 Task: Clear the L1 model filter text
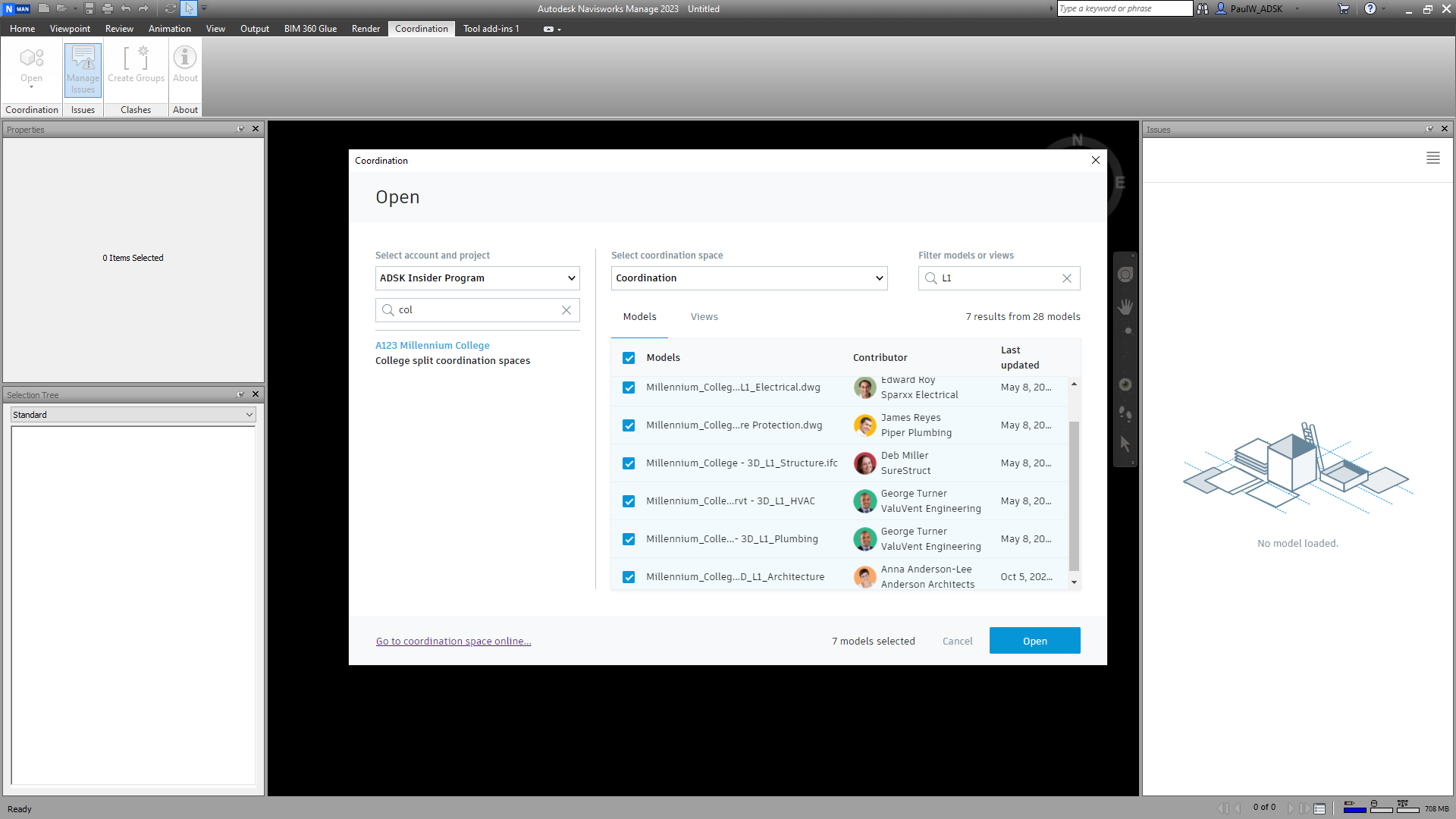click(1066, 278)
